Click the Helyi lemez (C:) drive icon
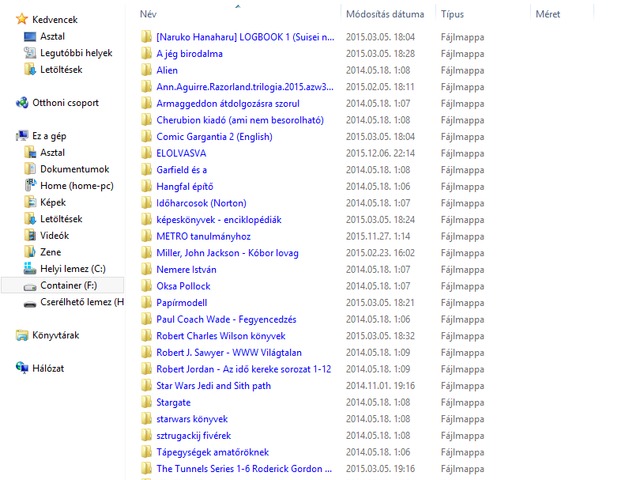The height and width of the screenshot is (480, 640). 30,268
